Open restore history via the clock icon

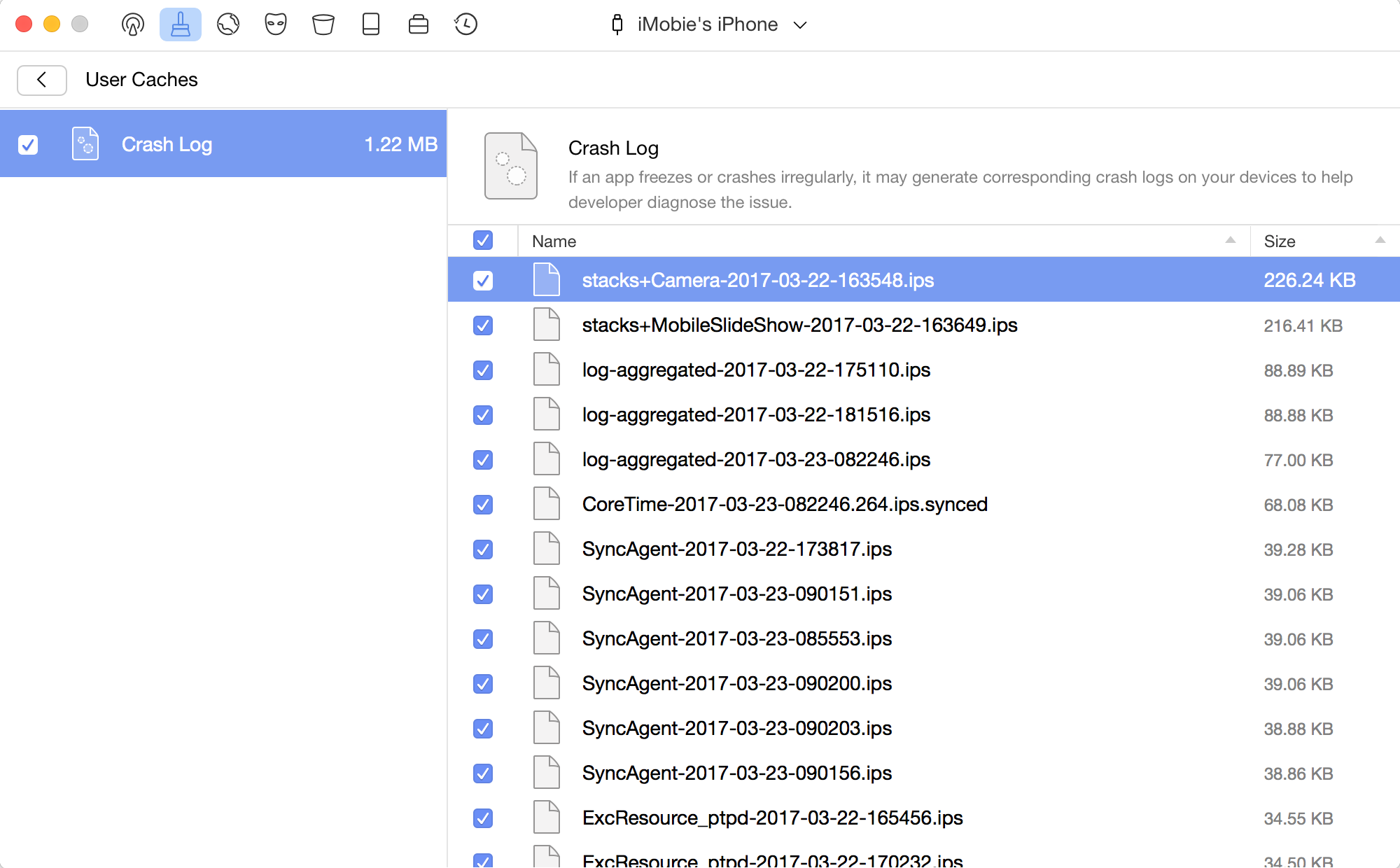tap(465, 24)
